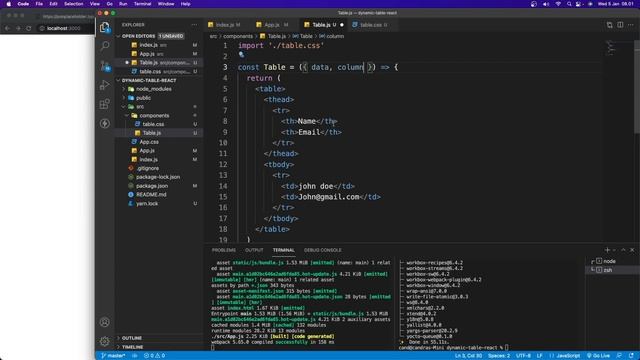Viewport: 640px width, 360px height.
Task: Open the terminal launch profile dropdown
Action: point(614,250)
